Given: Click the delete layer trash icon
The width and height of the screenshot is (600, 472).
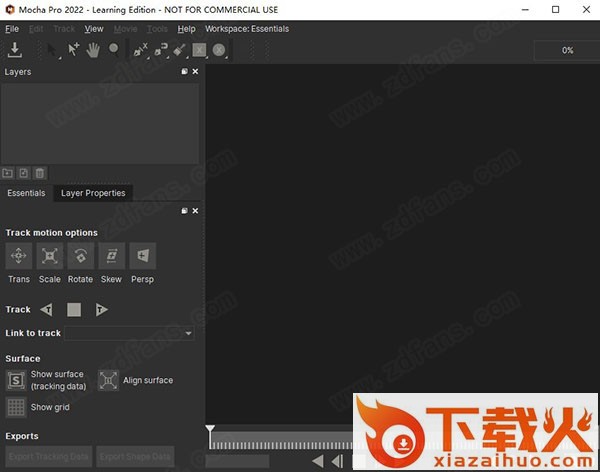Looking at the screenshot, I should (x=40, y=173).
